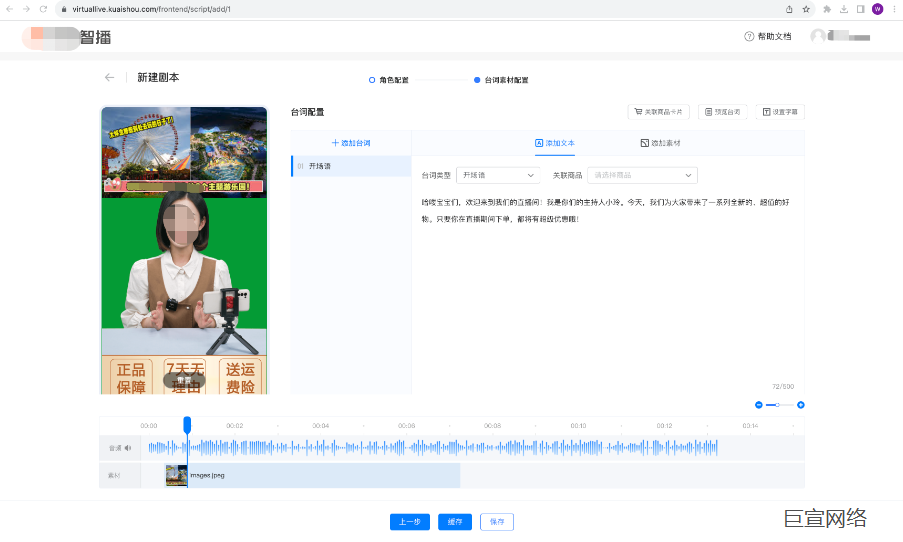Toggle the browser side panel icon
Image resolution: width=903 pixels, height=542 pixels.
tap(860, 9)
